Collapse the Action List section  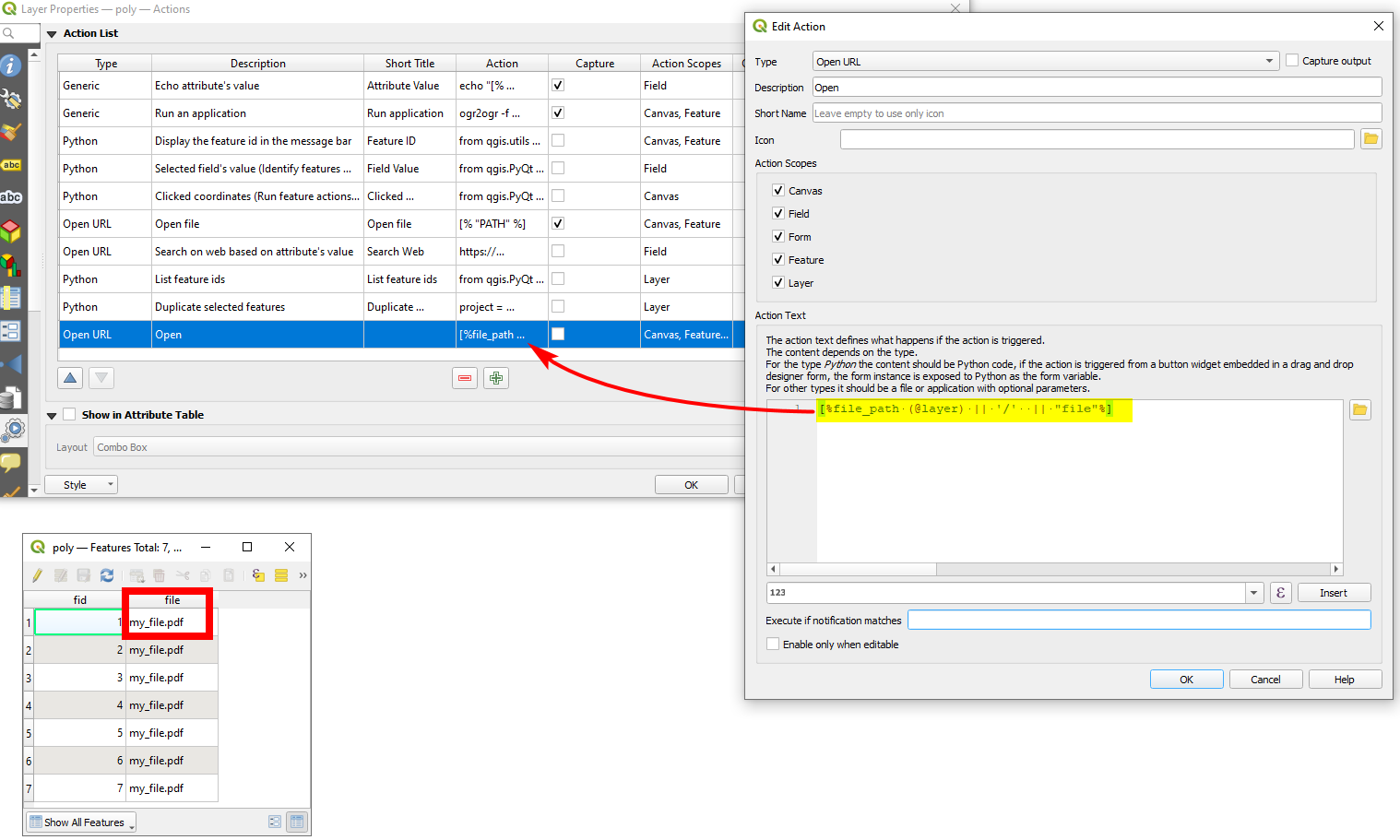point(52,34)
